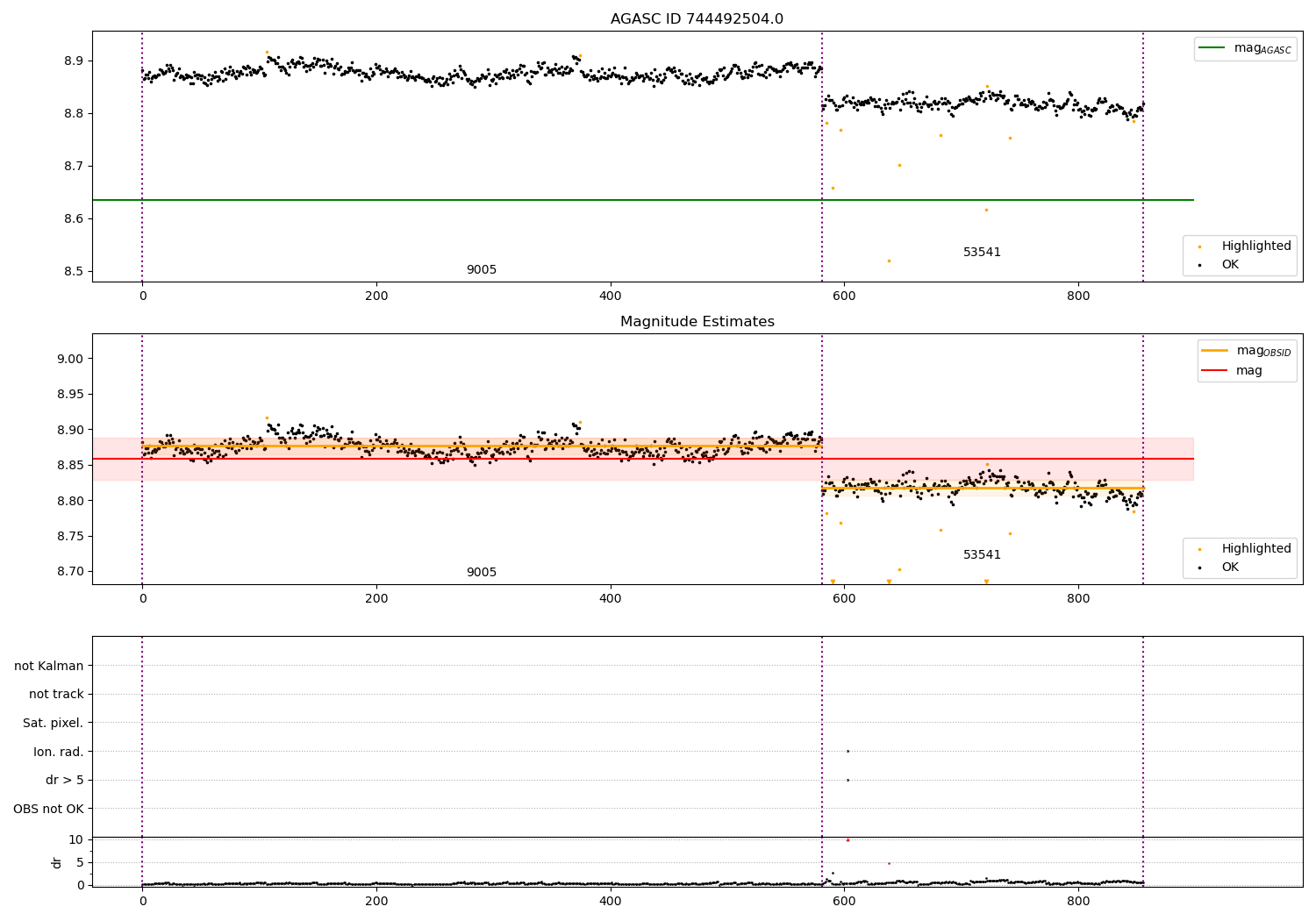
Task: Click the orange mag OBSID legend line sample
Action: point(1215,351)
